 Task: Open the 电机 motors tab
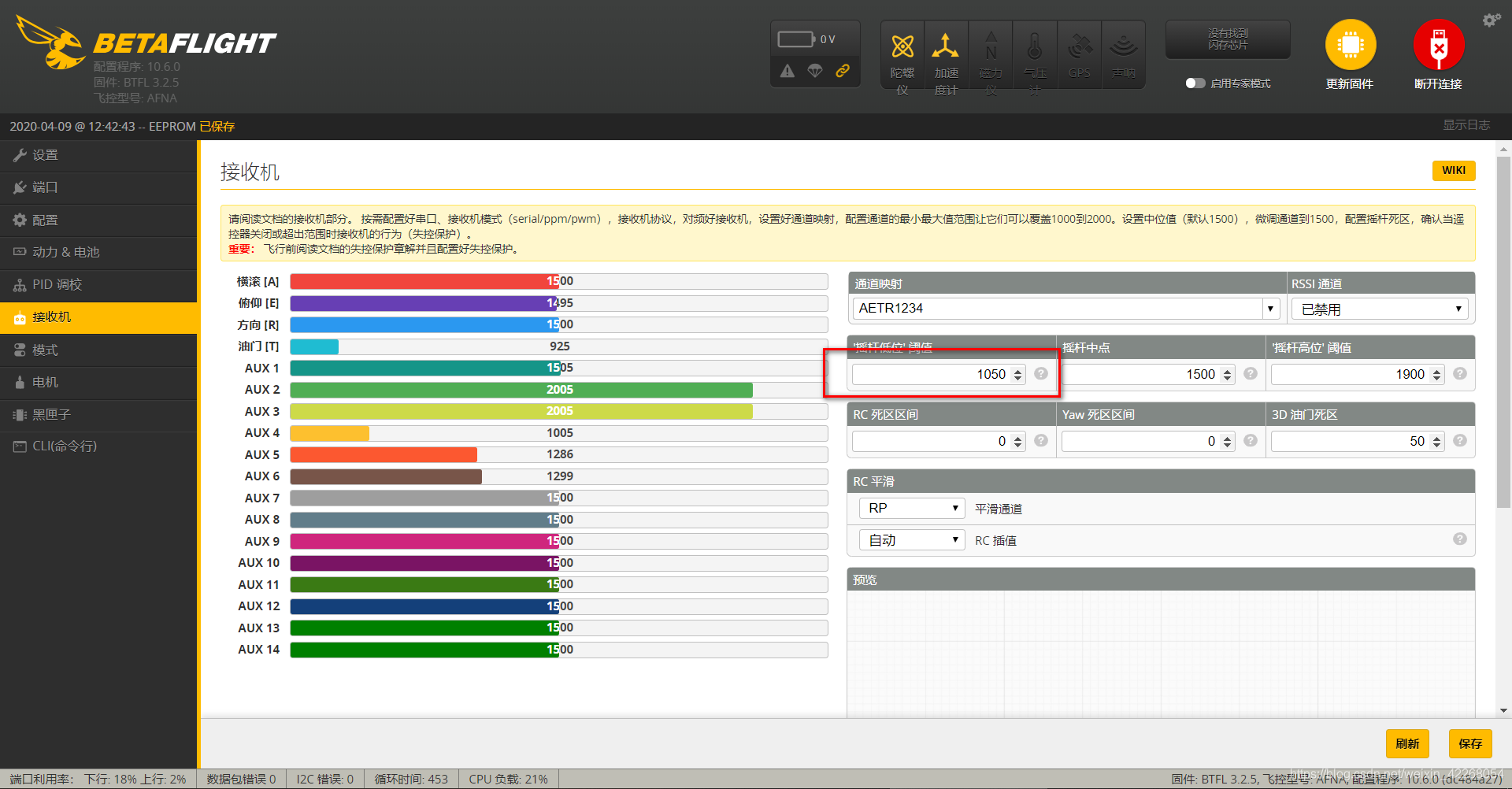98,382
